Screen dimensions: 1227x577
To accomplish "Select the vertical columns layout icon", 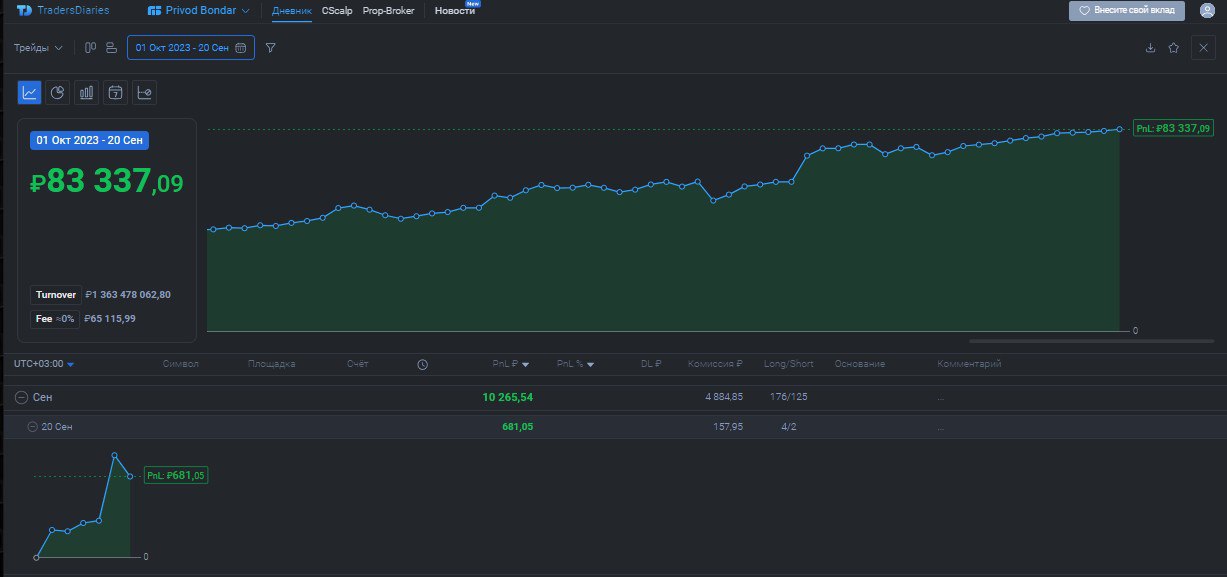I will point(90,47).
